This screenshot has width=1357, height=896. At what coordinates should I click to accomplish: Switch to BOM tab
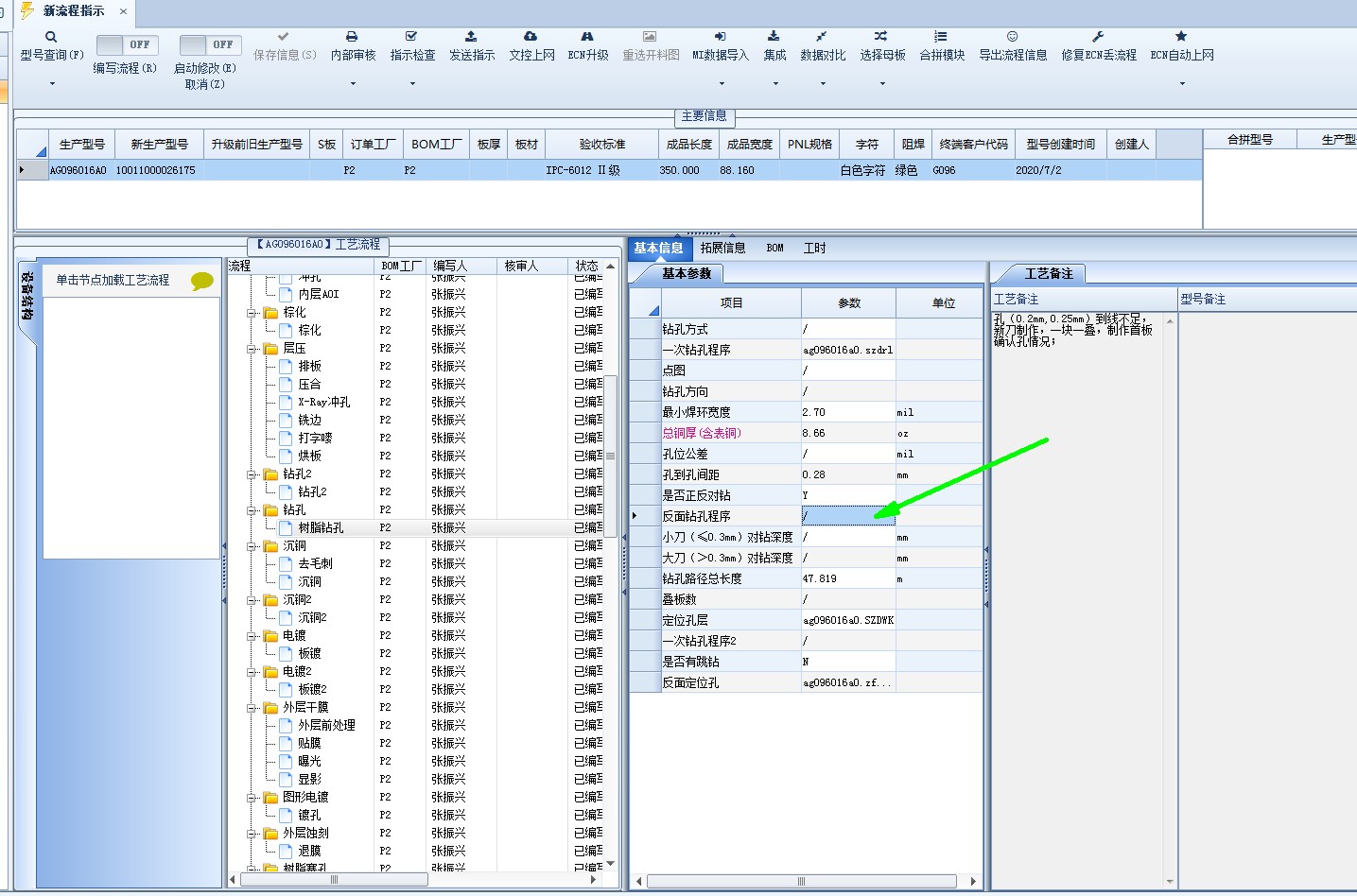coord(775,248)
